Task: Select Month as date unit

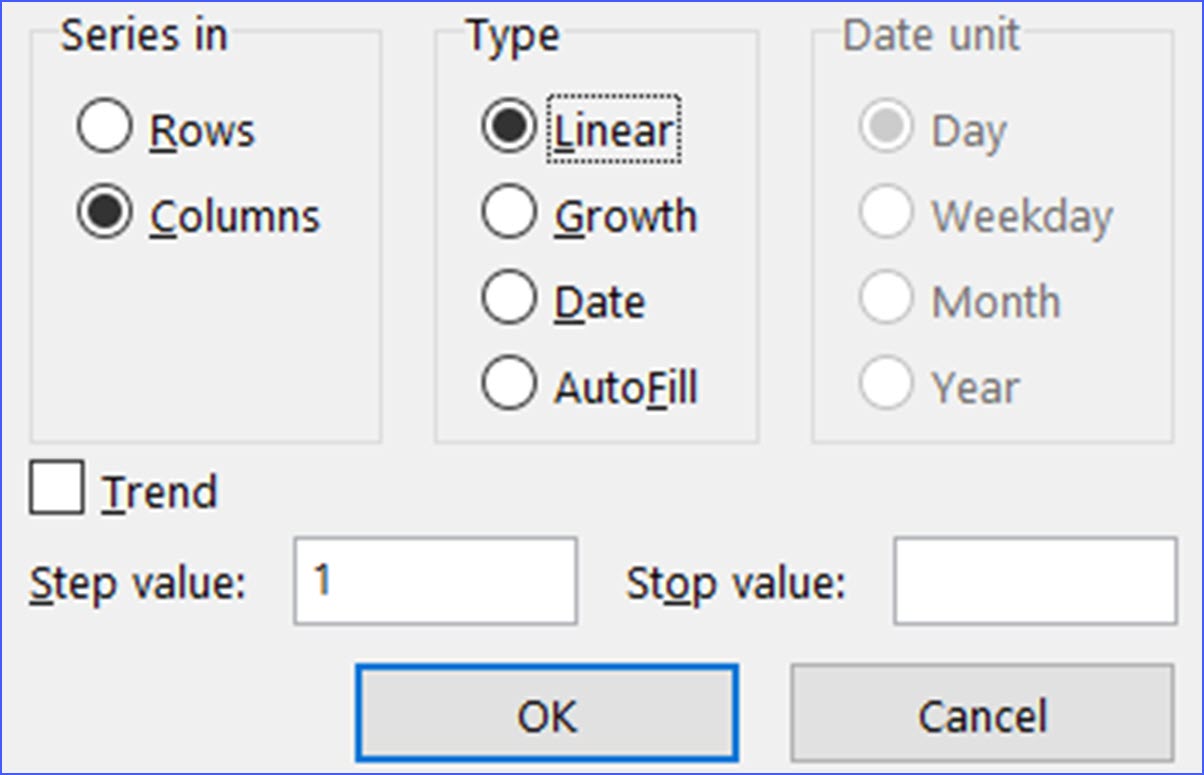Action: point(886,297)
